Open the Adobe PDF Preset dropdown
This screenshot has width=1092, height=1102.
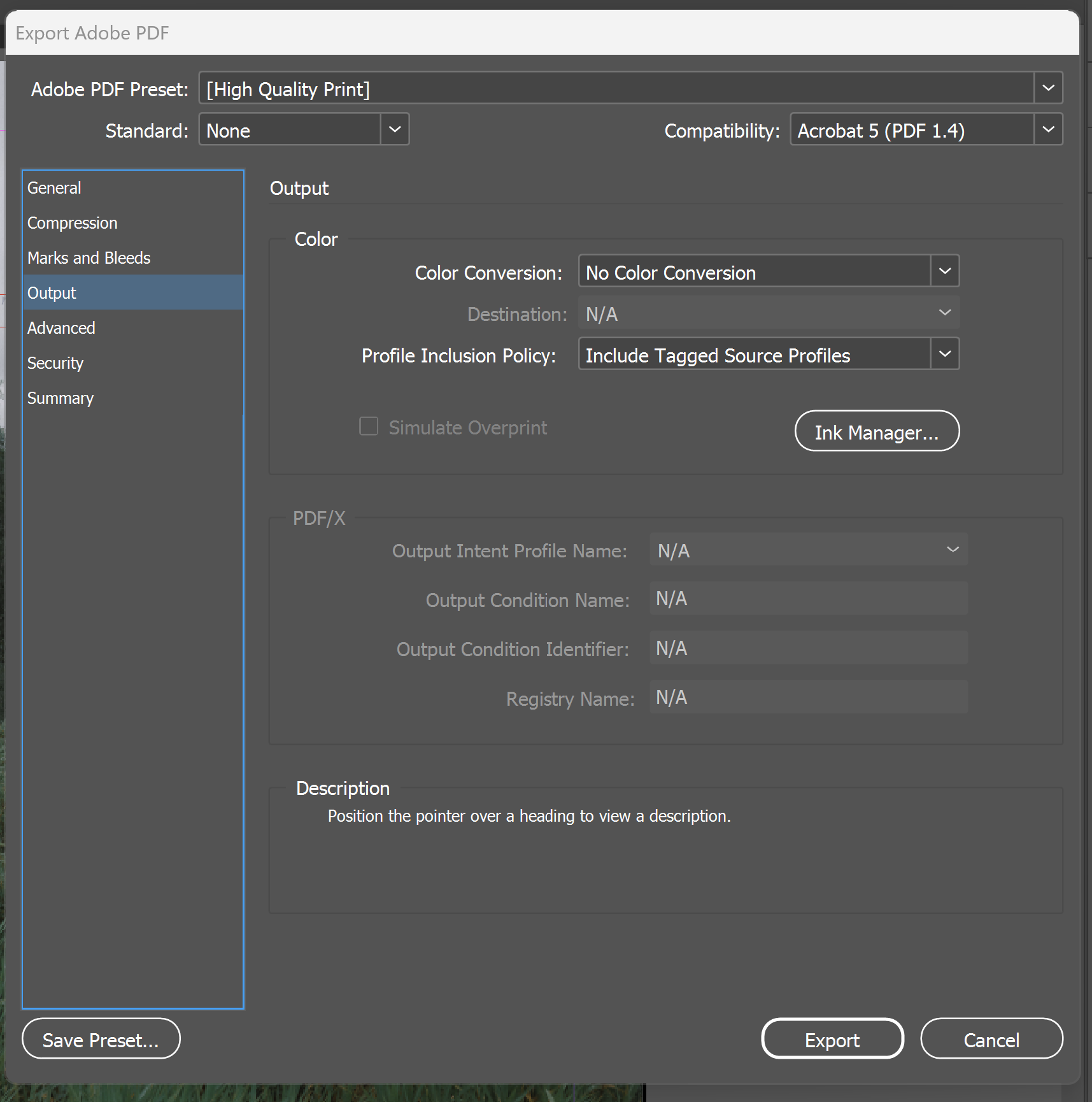coord(1047,88)
